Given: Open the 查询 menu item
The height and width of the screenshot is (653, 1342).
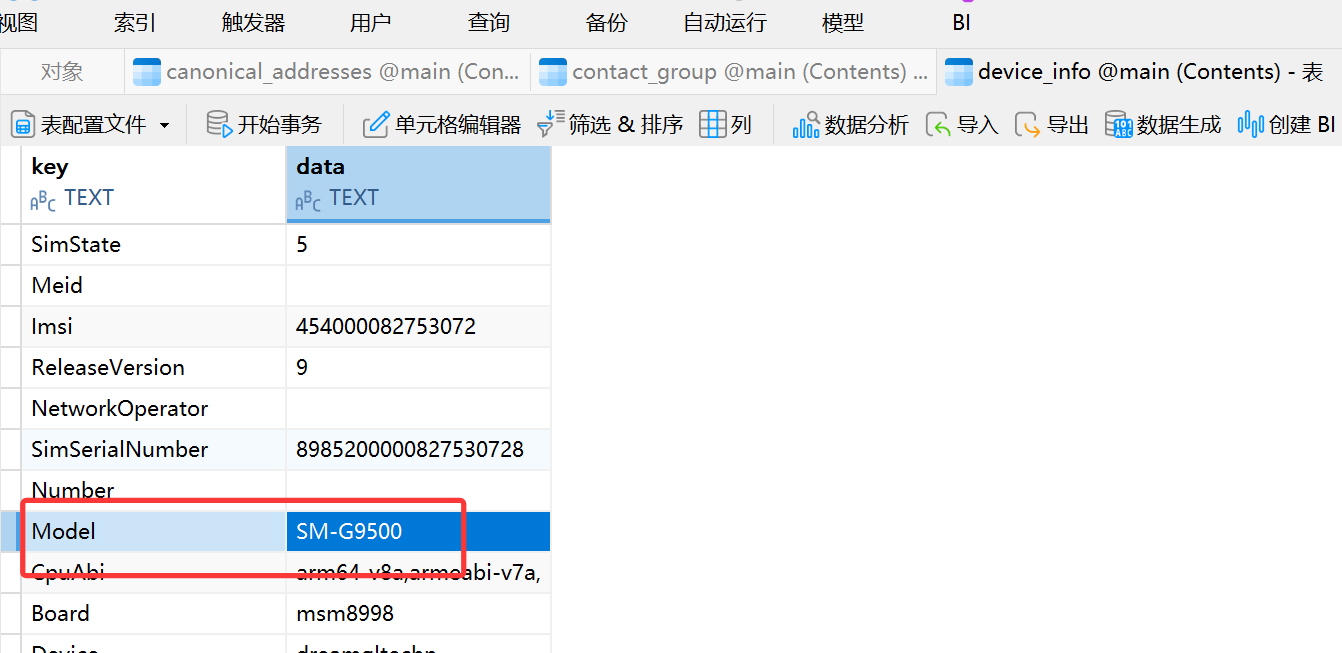Looking at the screenshot, I should (489, 22).
